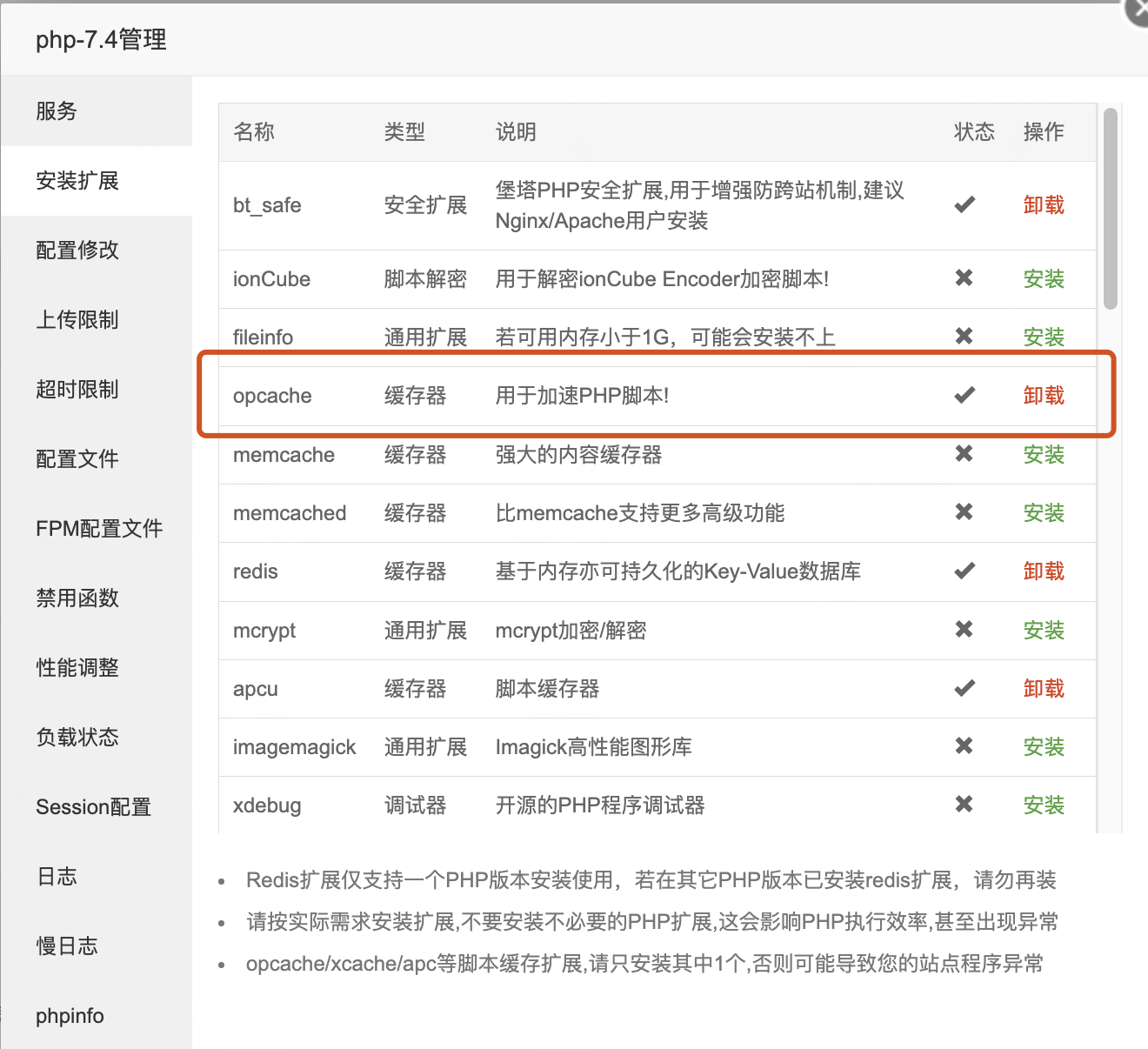The height and width of the screenshot is (1049, 1148).
Task: Click the X status icon for ionCube
Action: point(964,278)
